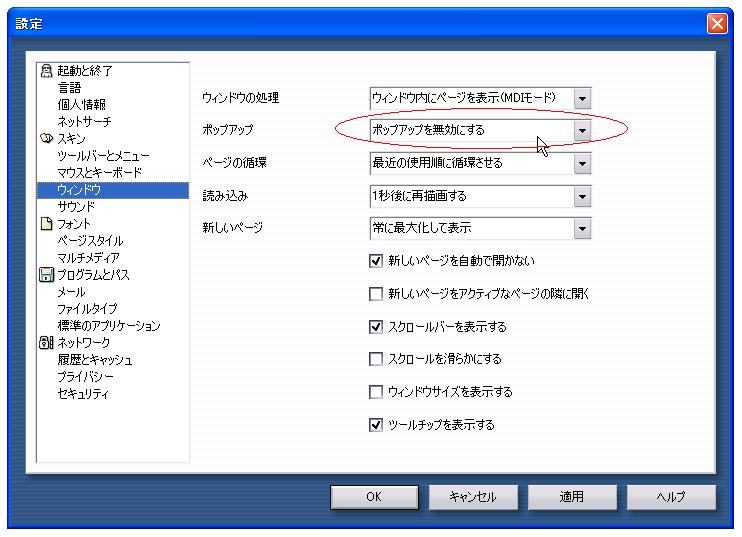
Task: Uncheck スクロールバーを表示する checkbox
Action: pyautogui.click(x=376, y=326)
